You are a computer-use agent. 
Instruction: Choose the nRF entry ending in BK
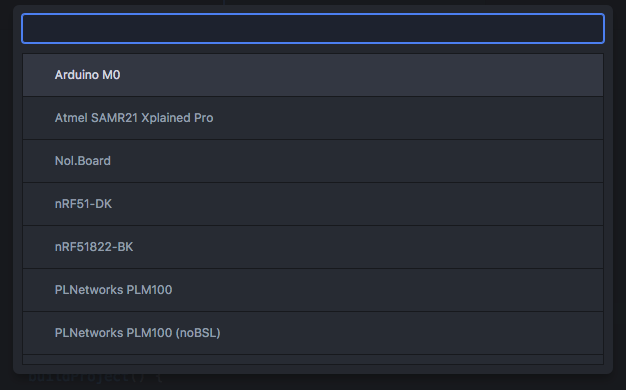point(313,247)
